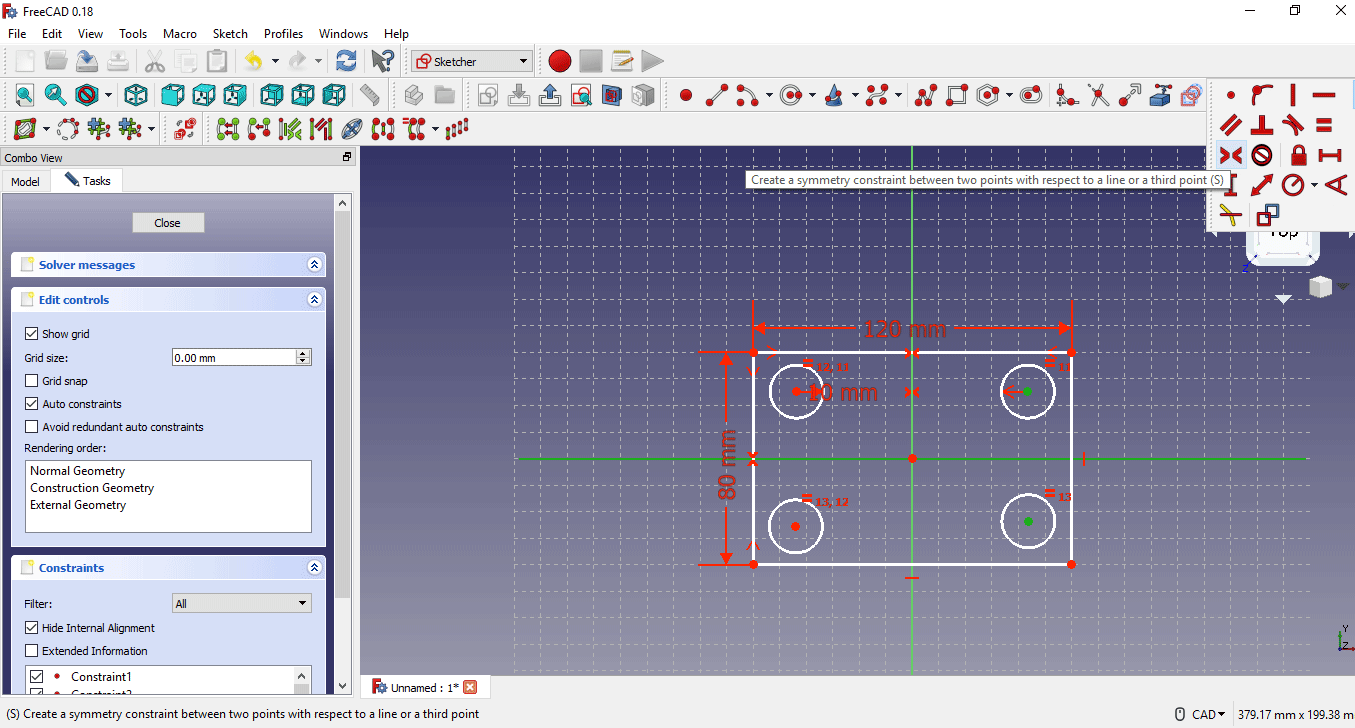Select Normal Geometry in rendering order
Image resolution: width=1355 pixels, height=728 pixels.
click(x=78, y=471)
